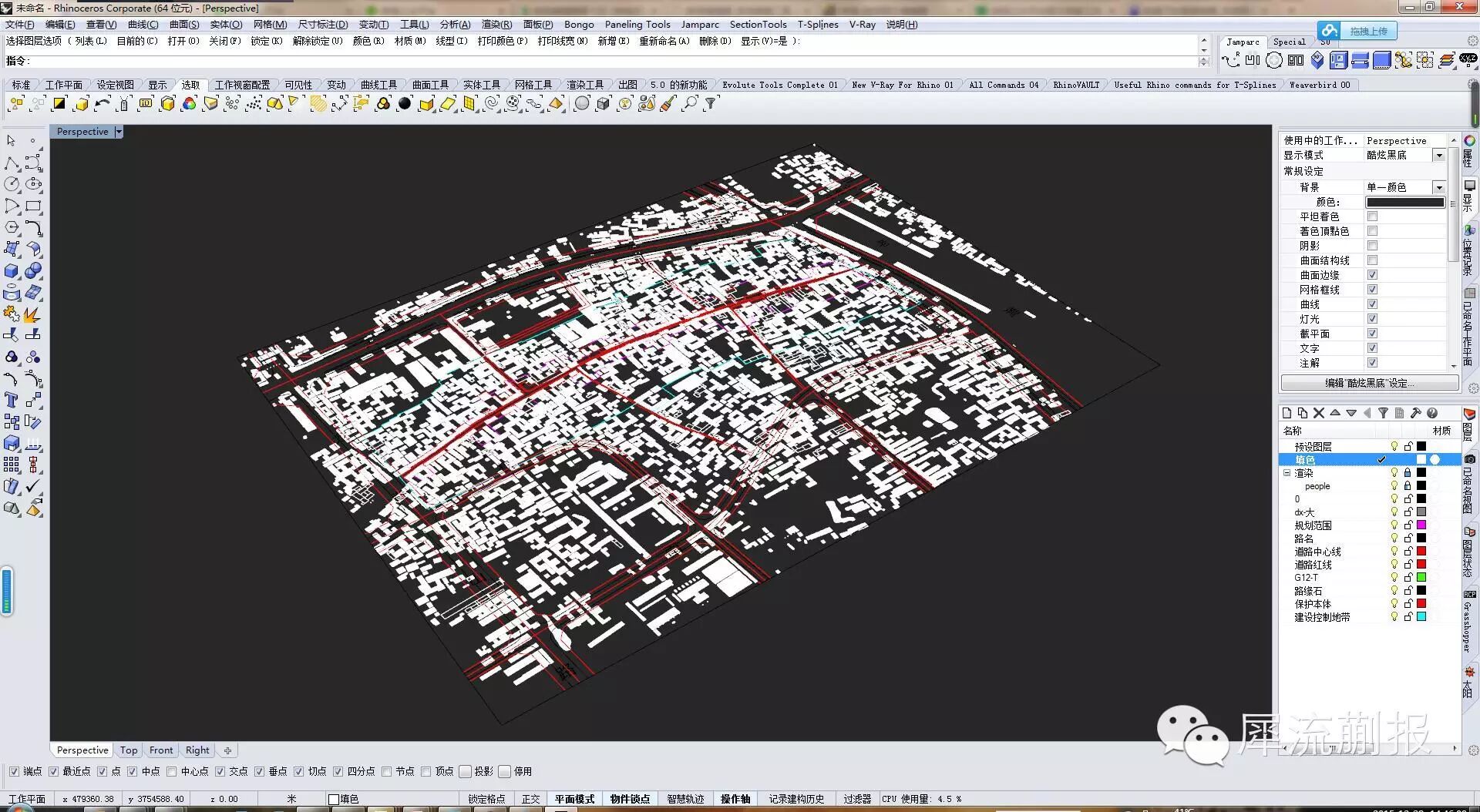Enable the 阴影 shadows checkbox
The image size is (1480, 812).
(1372, 246)
